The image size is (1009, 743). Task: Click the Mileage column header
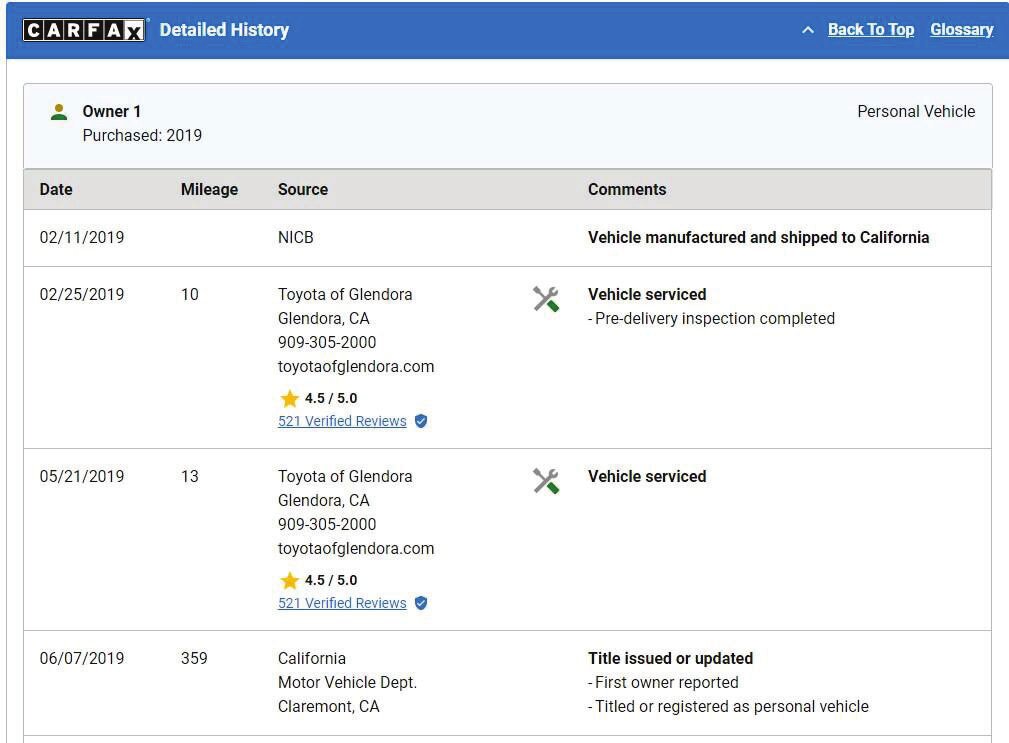pos(209,190)
